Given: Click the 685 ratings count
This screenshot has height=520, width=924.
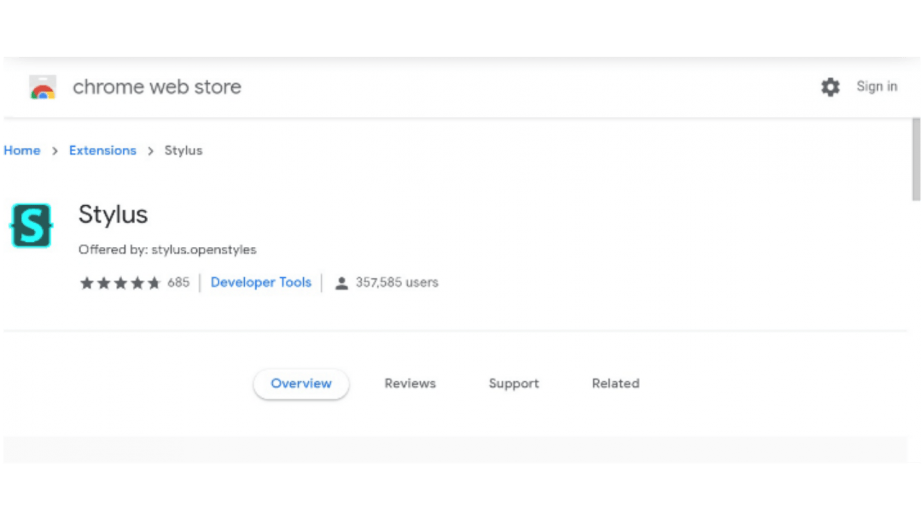Looking at the screenshot, I should tap(178, 282).
